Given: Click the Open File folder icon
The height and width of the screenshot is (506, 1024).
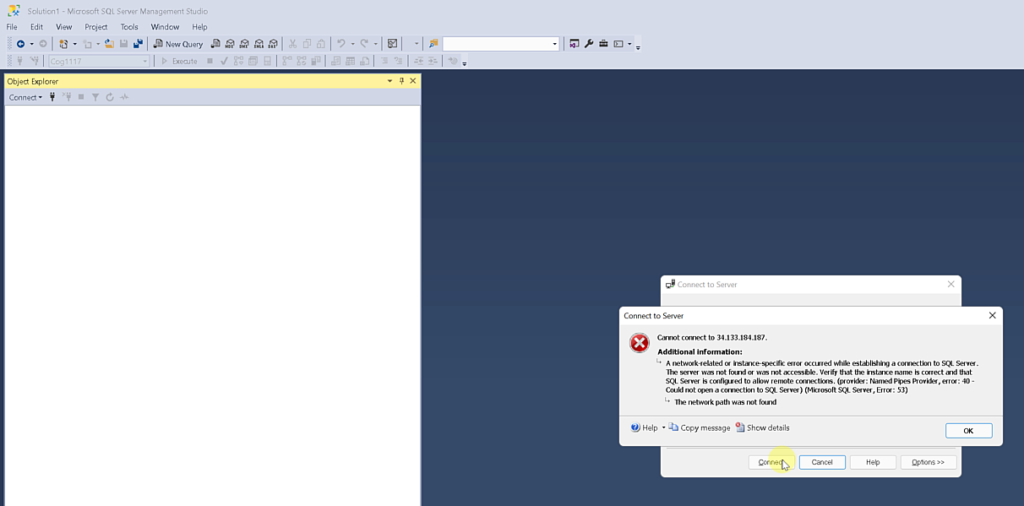Looking at the screenshot, I should click(109, 44).
